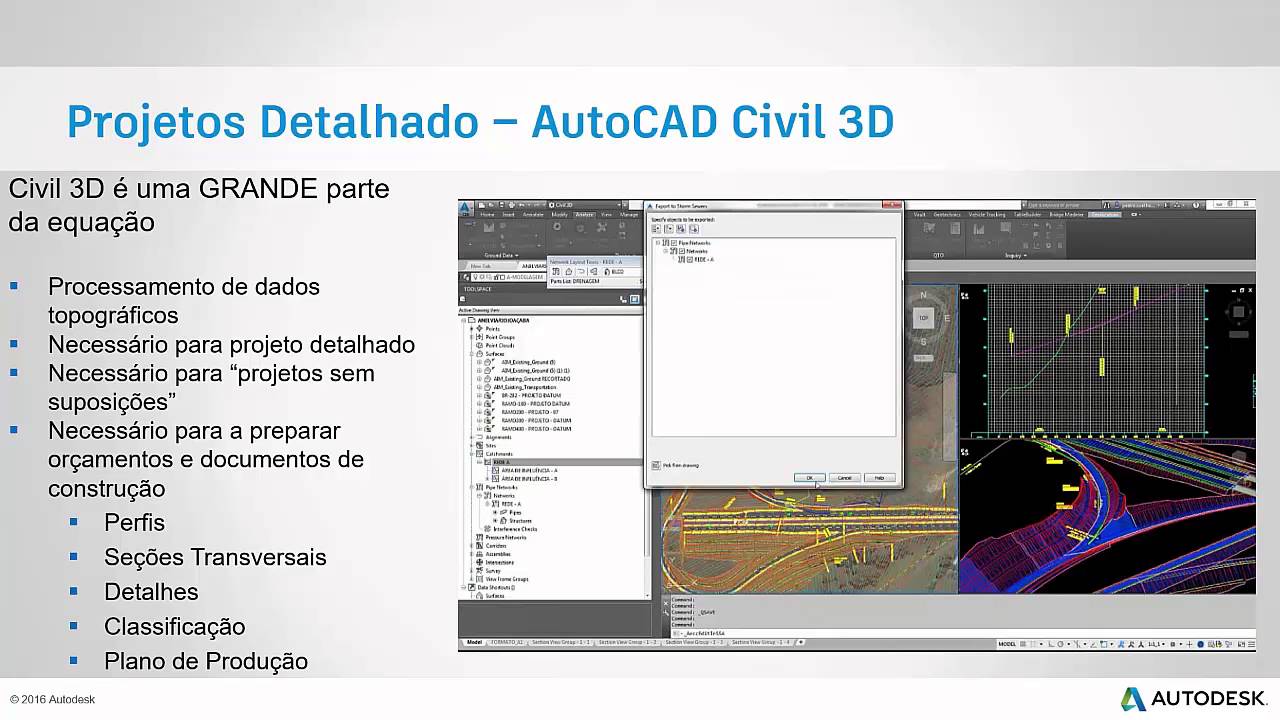Click Cancel in Export to Storm Sewers dialog

(845, 478)
